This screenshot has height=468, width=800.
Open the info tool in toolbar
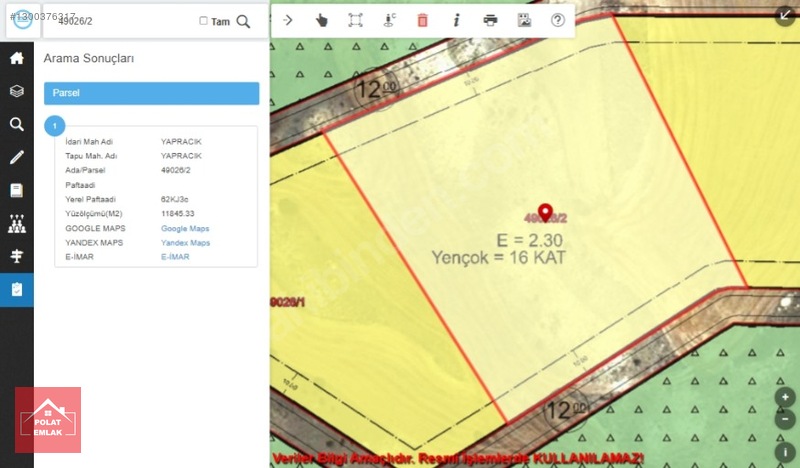click(x=456, y=20)
